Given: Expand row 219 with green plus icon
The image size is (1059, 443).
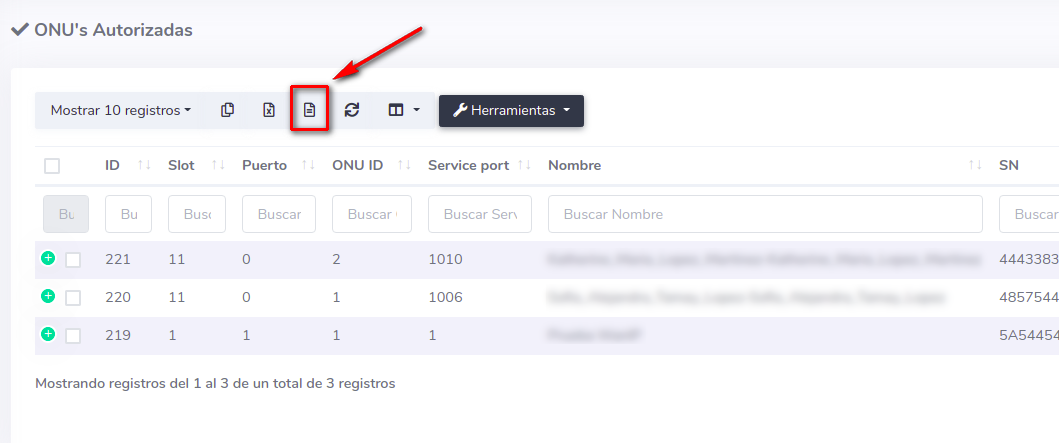Looking at the screenshot, I should [x=48, y=334].
